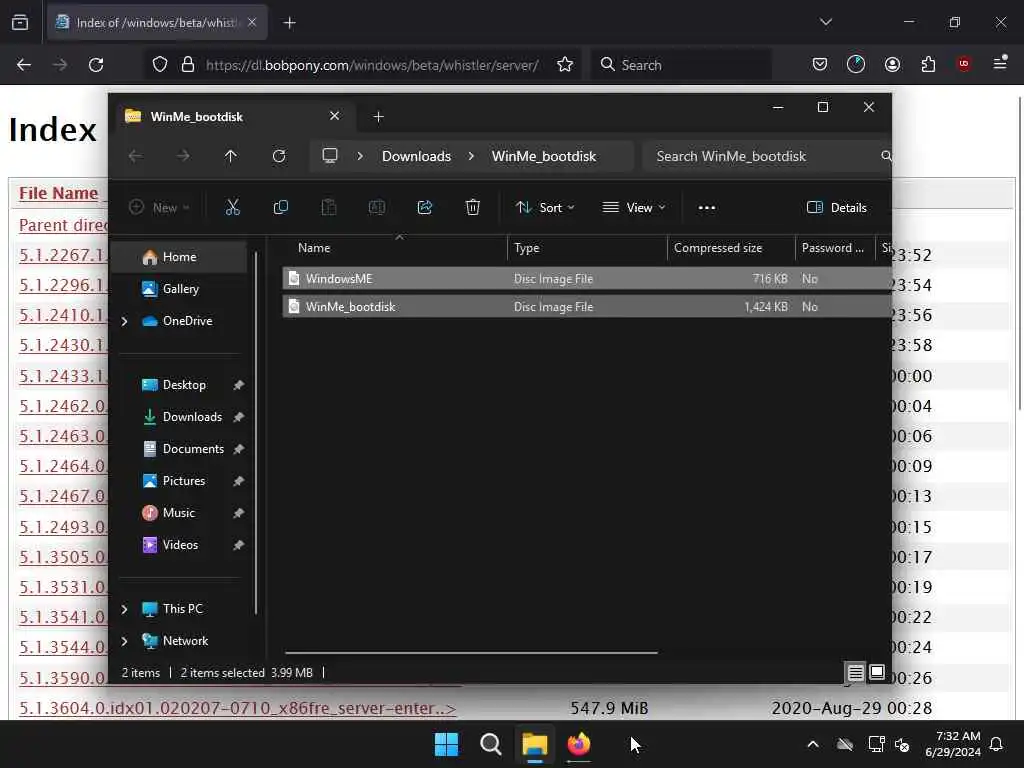Click the padlock site information icon

click(x=188, y=65)
